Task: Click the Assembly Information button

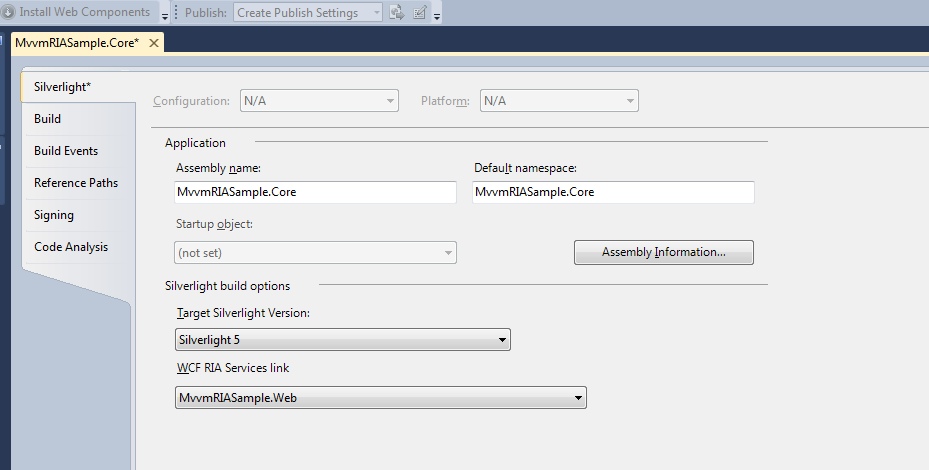Action: pos(664,252)
